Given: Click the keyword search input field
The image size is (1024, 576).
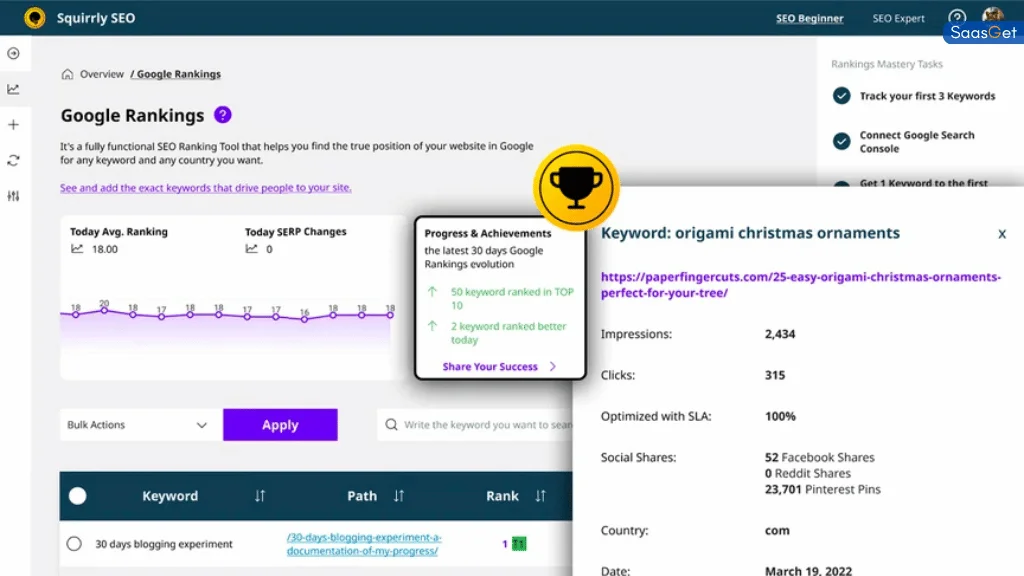Looking at the screenshot, I should pos(475,424).
